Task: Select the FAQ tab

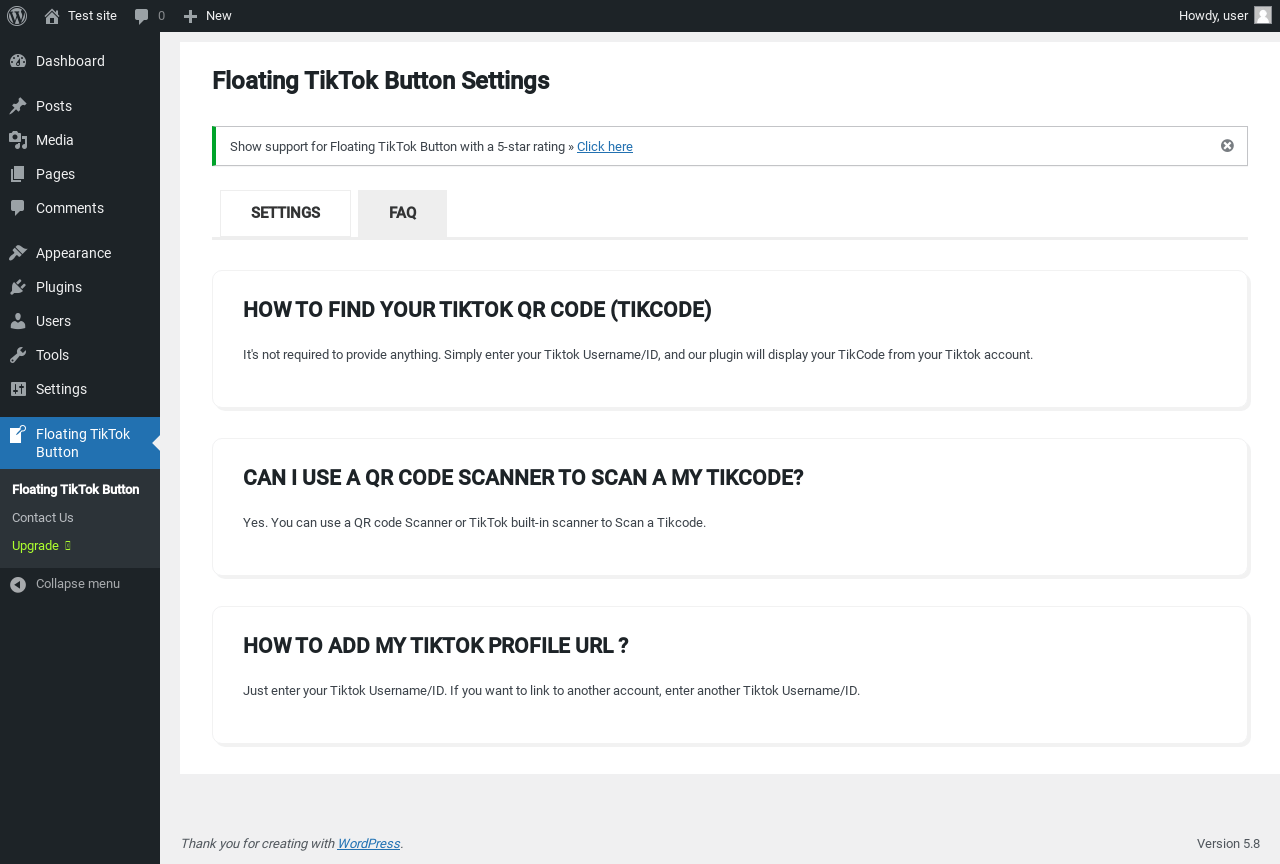Action: (x=402, y=213)
